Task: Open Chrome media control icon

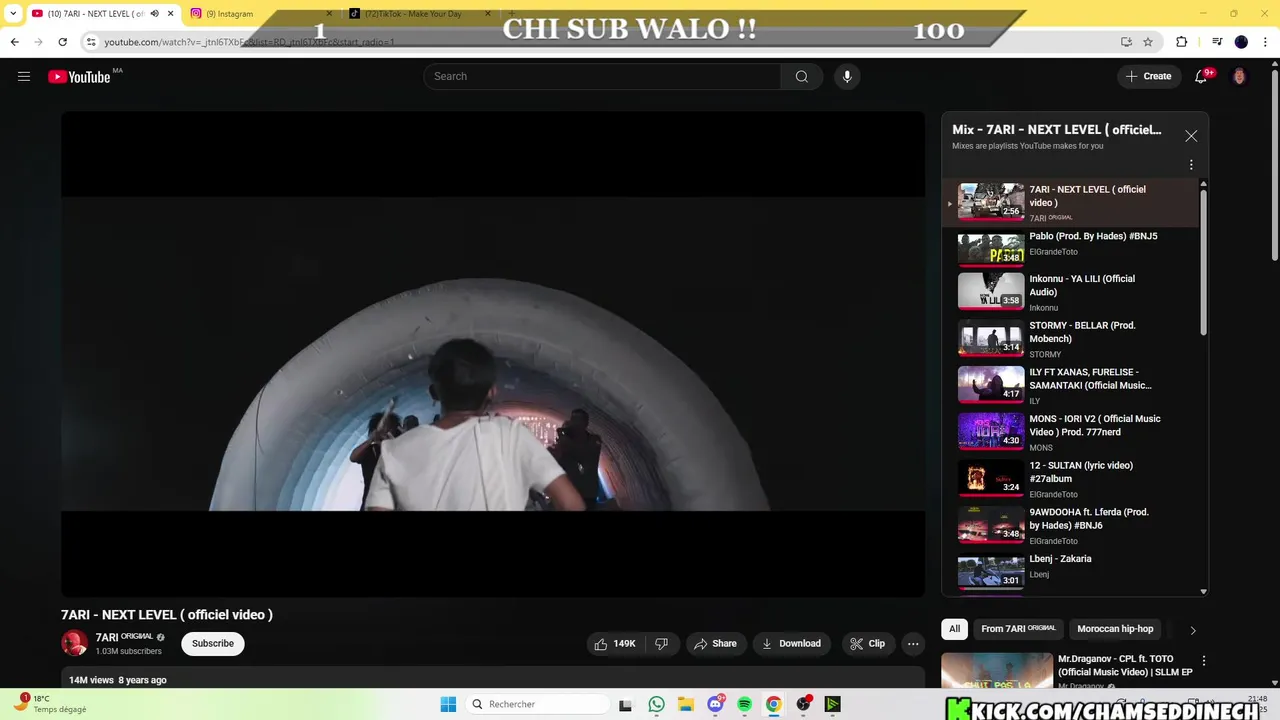Action: (x=1217, y=42)
